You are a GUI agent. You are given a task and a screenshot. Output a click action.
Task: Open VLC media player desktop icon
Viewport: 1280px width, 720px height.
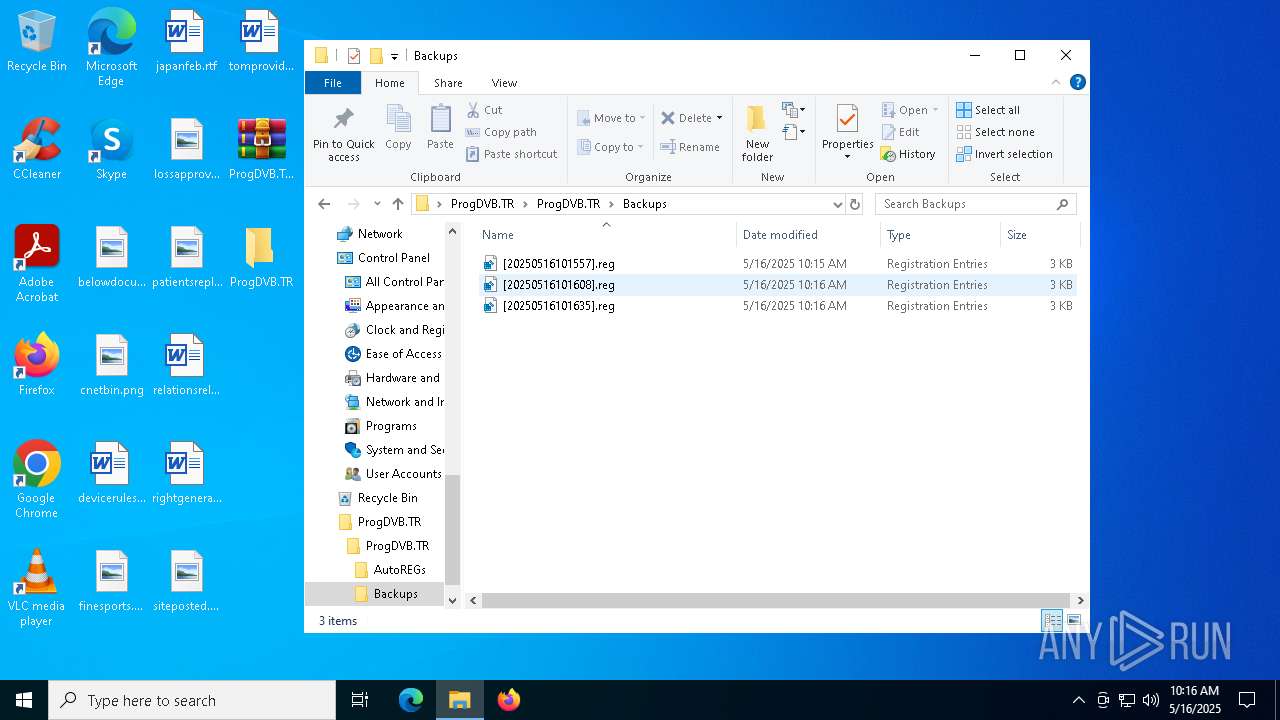36,588
